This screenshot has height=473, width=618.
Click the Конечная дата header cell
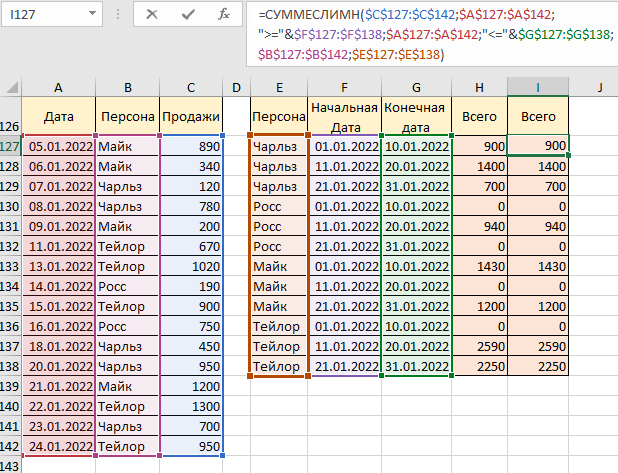click(x=415, y=117)
